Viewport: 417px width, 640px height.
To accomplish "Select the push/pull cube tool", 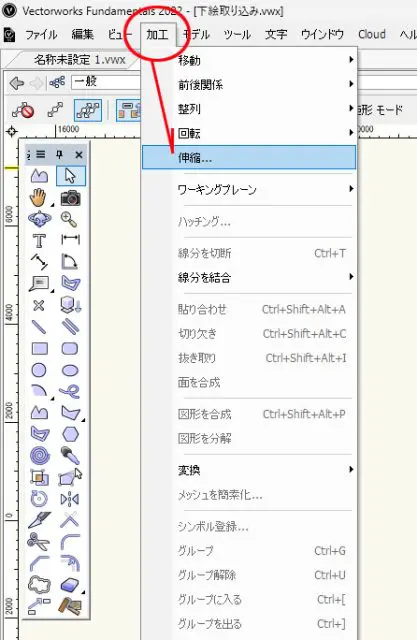I will point(71,305).
